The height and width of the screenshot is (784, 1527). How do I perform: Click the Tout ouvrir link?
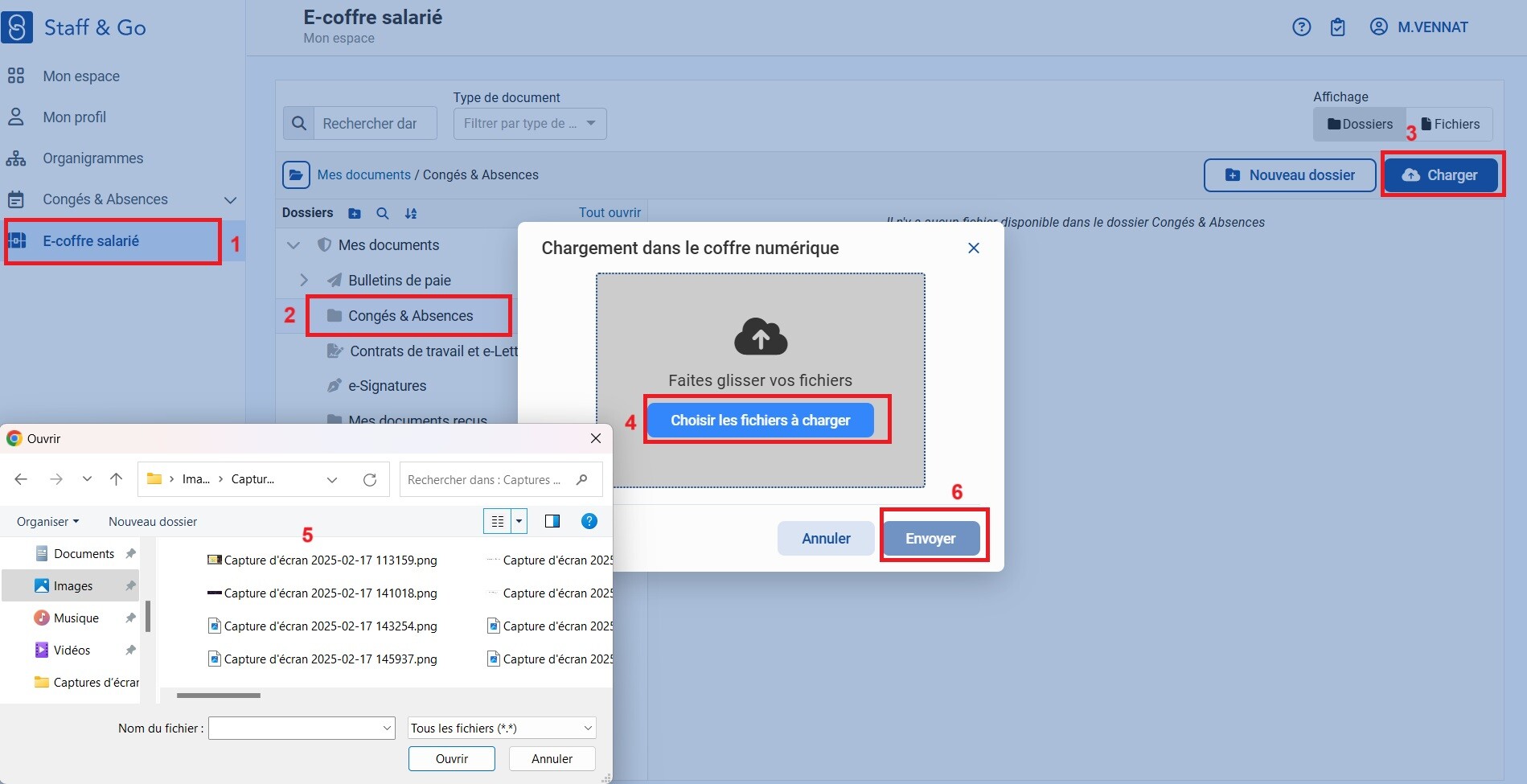(x=610, y=213)
